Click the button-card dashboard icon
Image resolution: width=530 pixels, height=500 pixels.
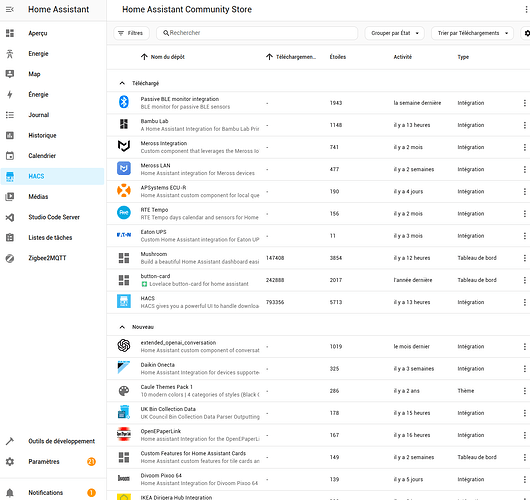click(124, 280)
